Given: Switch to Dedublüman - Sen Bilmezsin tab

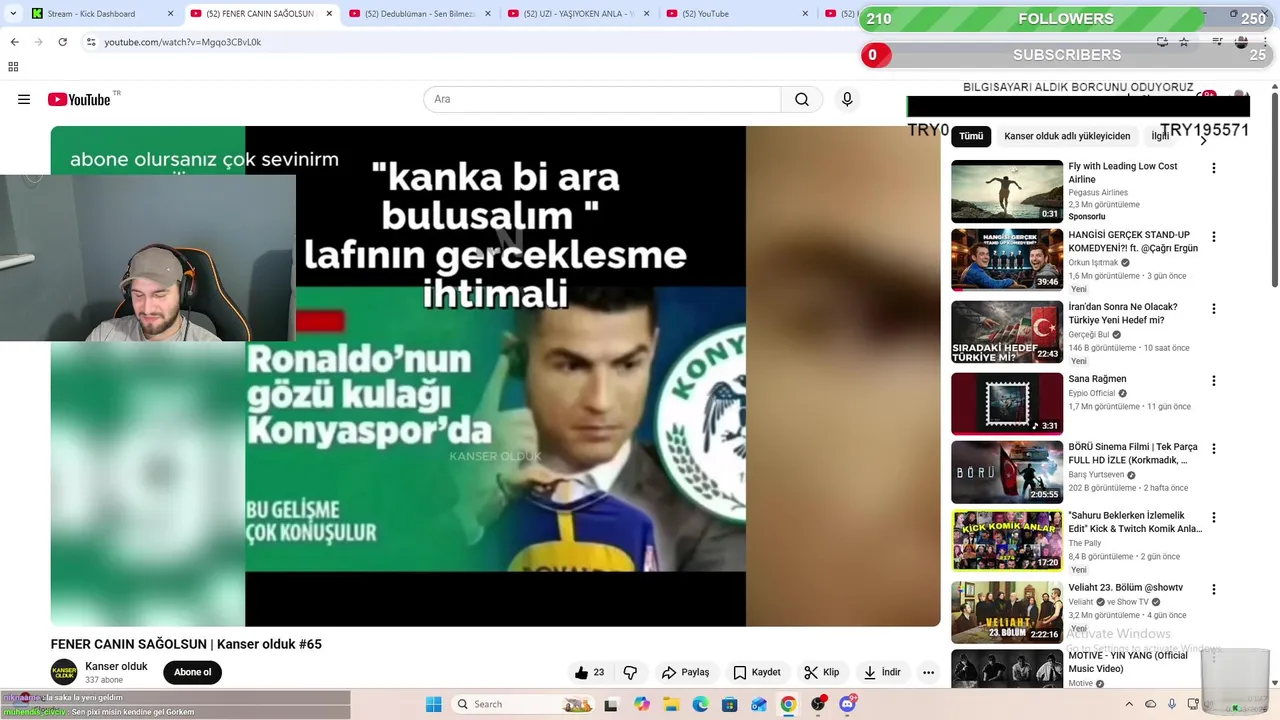Looking at the screenshot, I should 421,14.
